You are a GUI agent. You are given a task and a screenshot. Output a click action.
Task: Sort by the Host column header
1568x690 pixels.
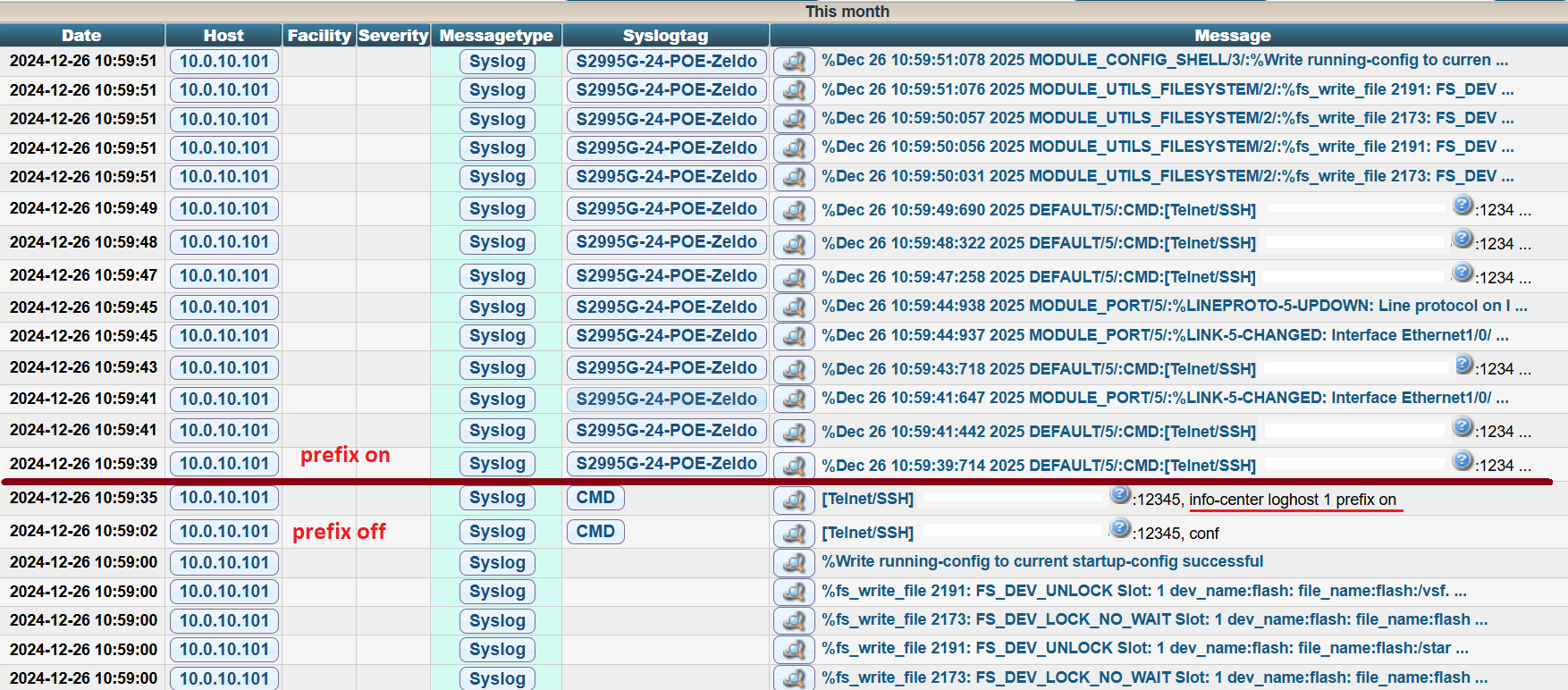[x=223, y=36]
